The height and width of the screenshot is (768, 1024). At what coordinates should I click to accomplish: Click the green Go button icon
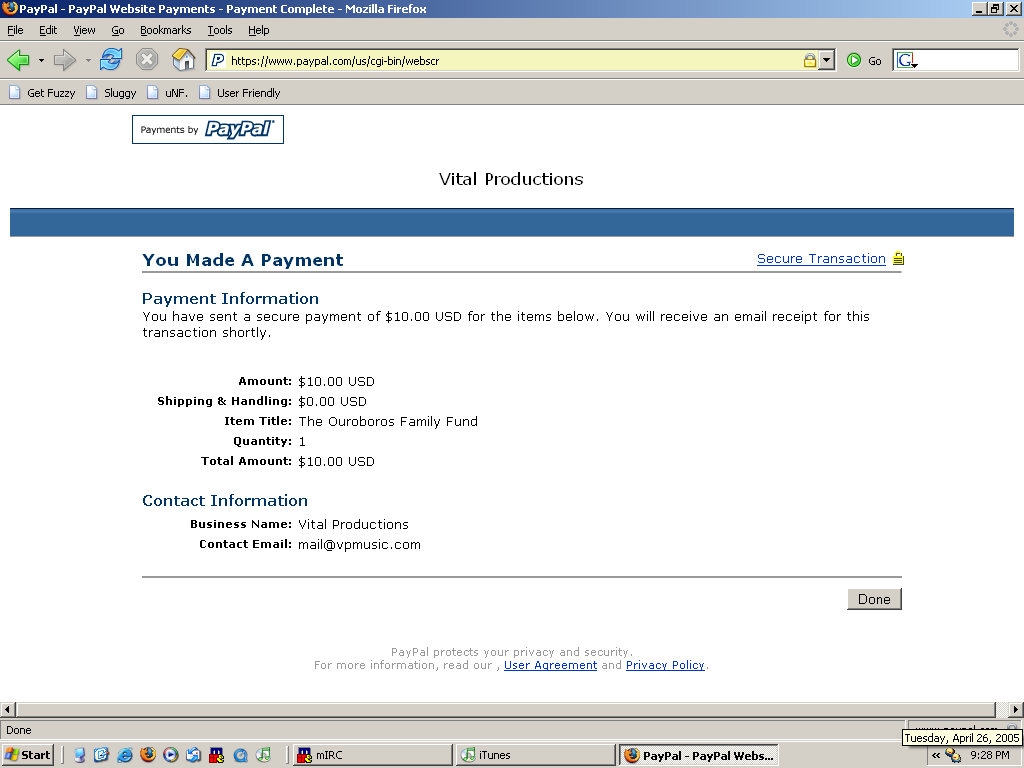(x=854, y=61)
